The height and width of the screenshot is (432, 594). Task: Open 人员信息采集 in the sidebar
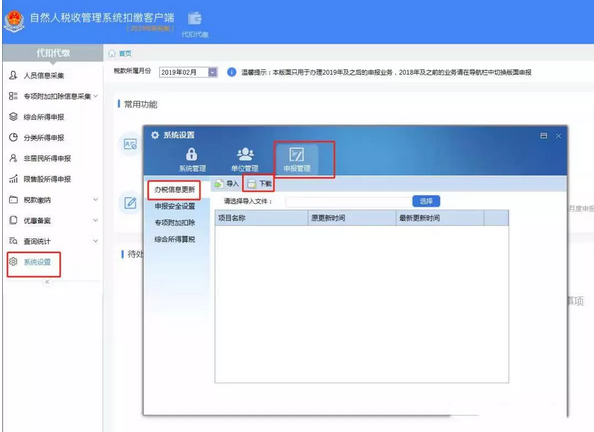pos(44,75)
